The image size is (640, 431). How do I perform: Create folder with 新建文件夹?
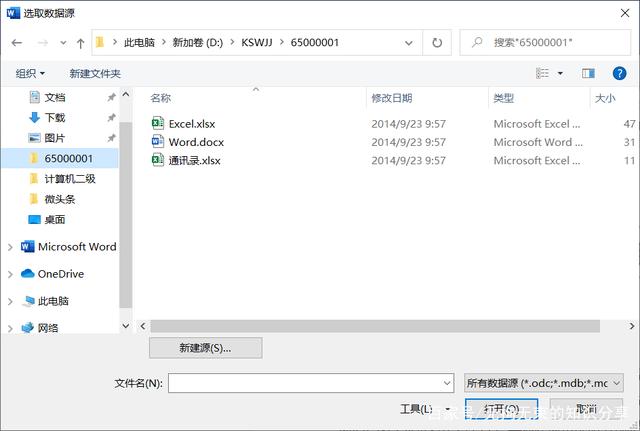click(x=95, y=73)
